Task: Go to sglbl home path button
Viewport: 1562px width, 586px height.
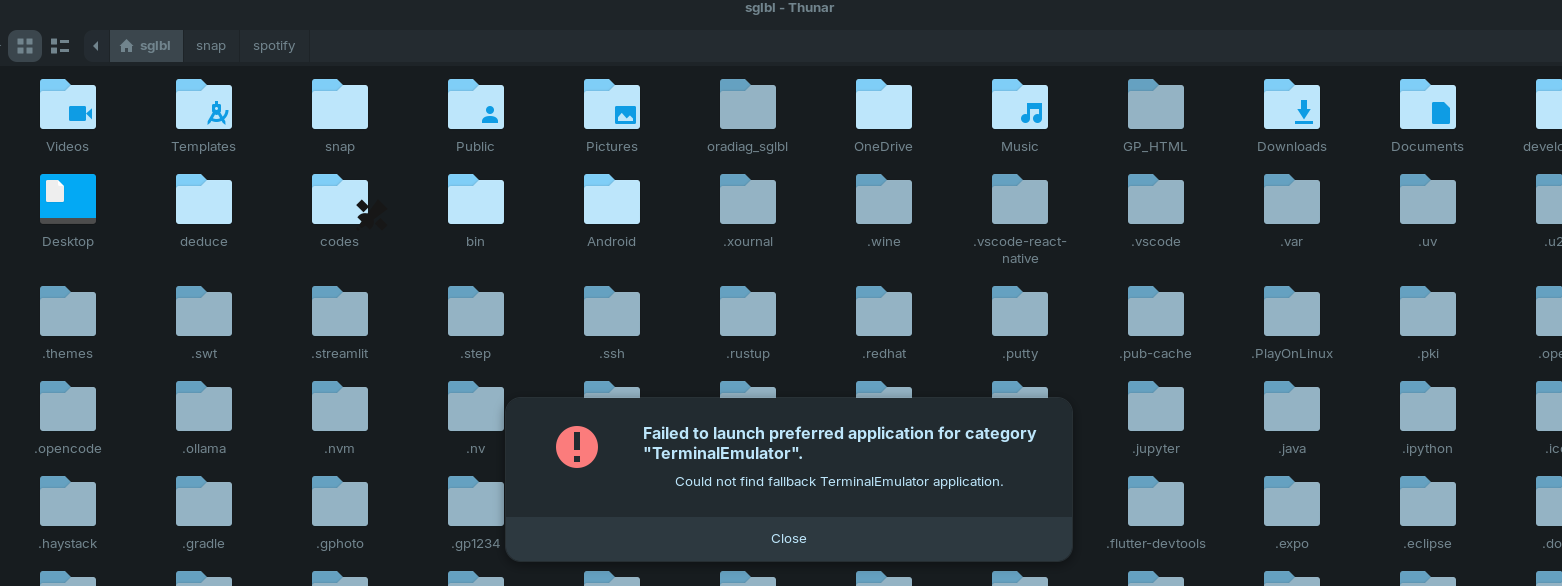Action: click(x=145, y=46)
